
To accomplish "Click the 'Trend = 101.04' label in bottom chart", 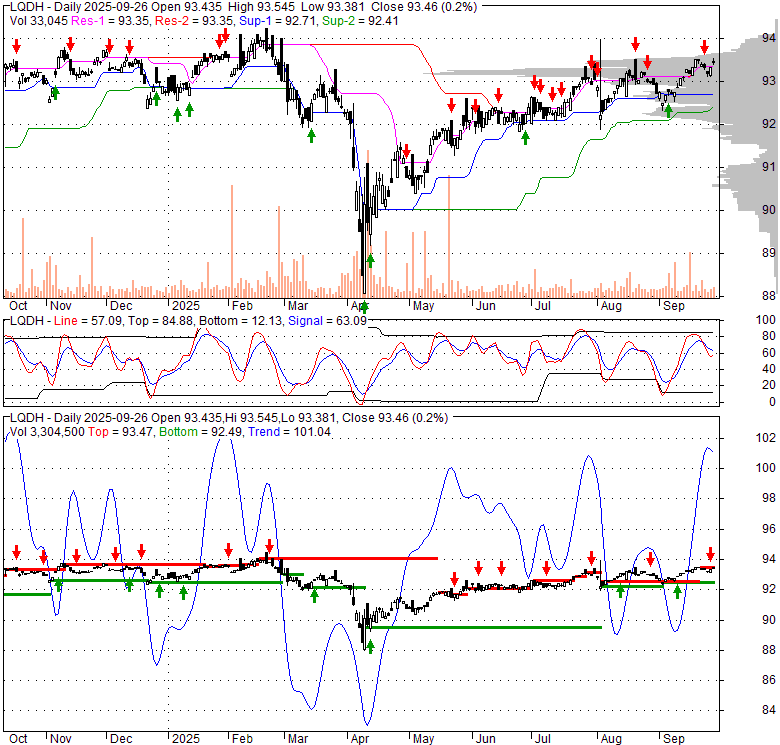I will (x=289, y=432).
